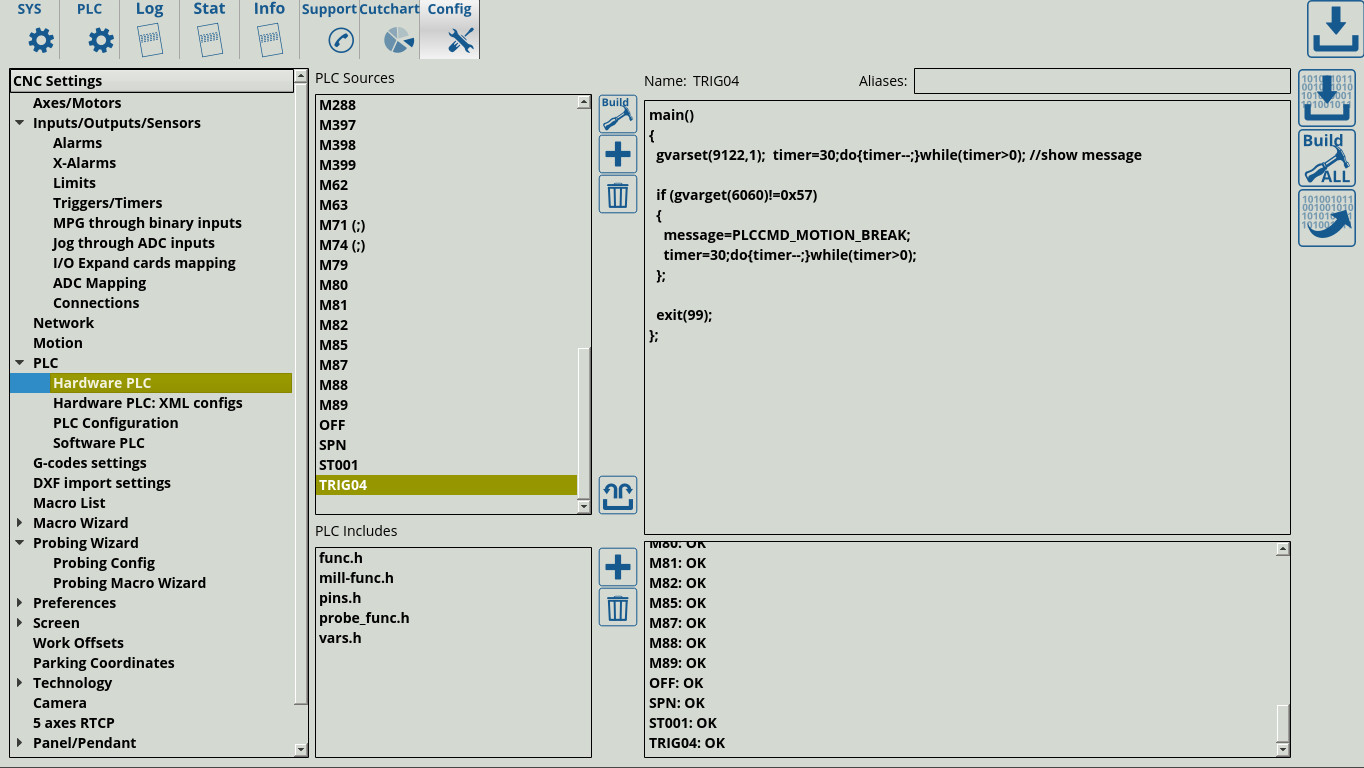Delete PLC include with trash icon
Image resolution: width=1364 pixels, height=768 pixels.
click(x=617, y=607)
